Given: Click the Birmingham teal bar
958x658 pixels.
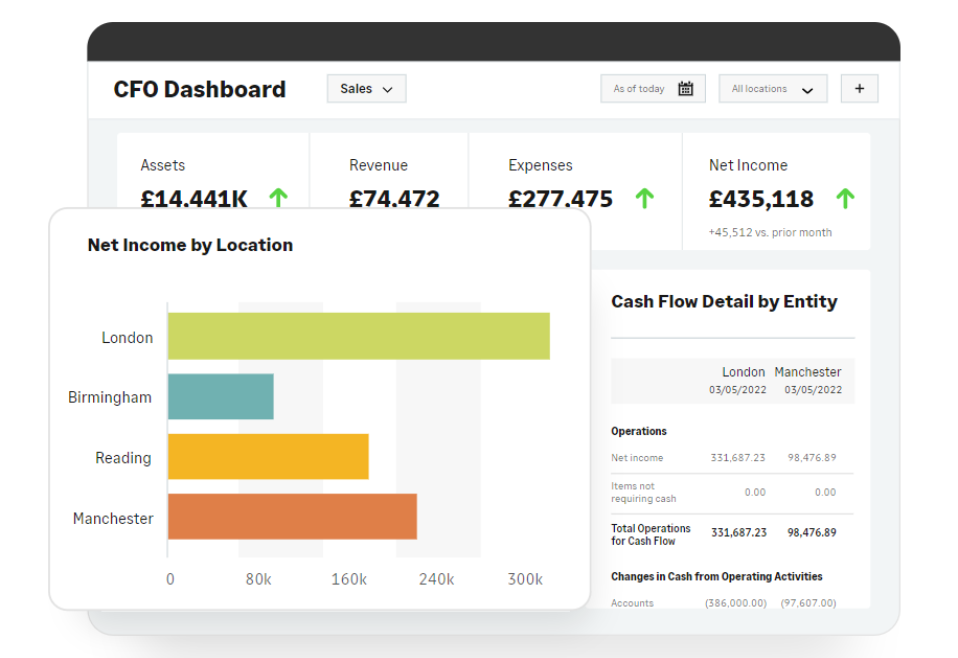Looking at the screenshot, I should [220, 397].
